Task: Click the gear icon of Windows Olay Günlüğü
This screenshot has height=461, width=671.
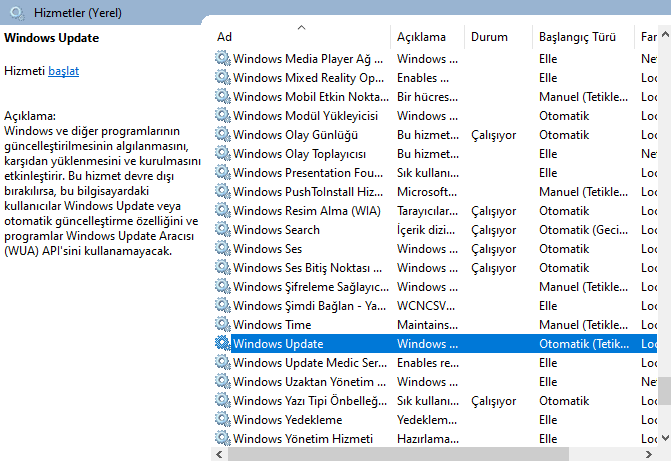Action: pyautogui.click(x=223, y=134)
